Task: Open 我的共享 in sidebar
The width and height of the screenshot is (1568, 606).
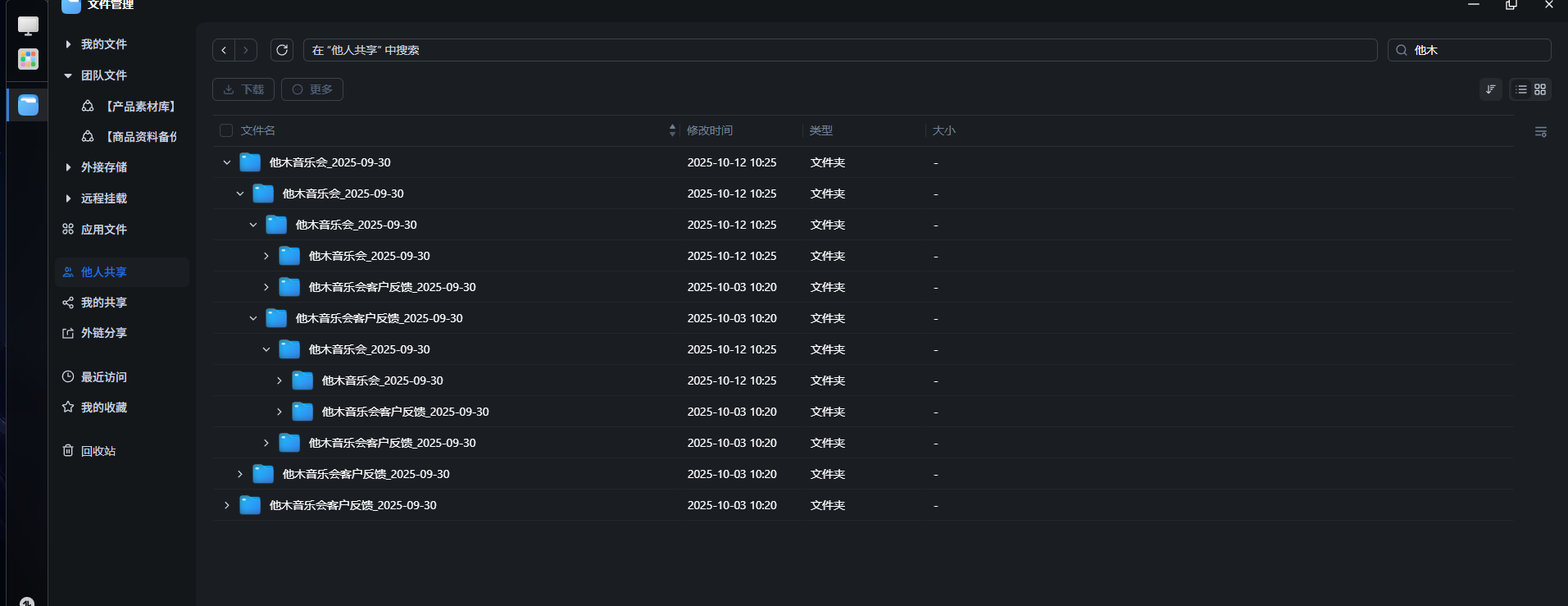Action: coord(103,303)
